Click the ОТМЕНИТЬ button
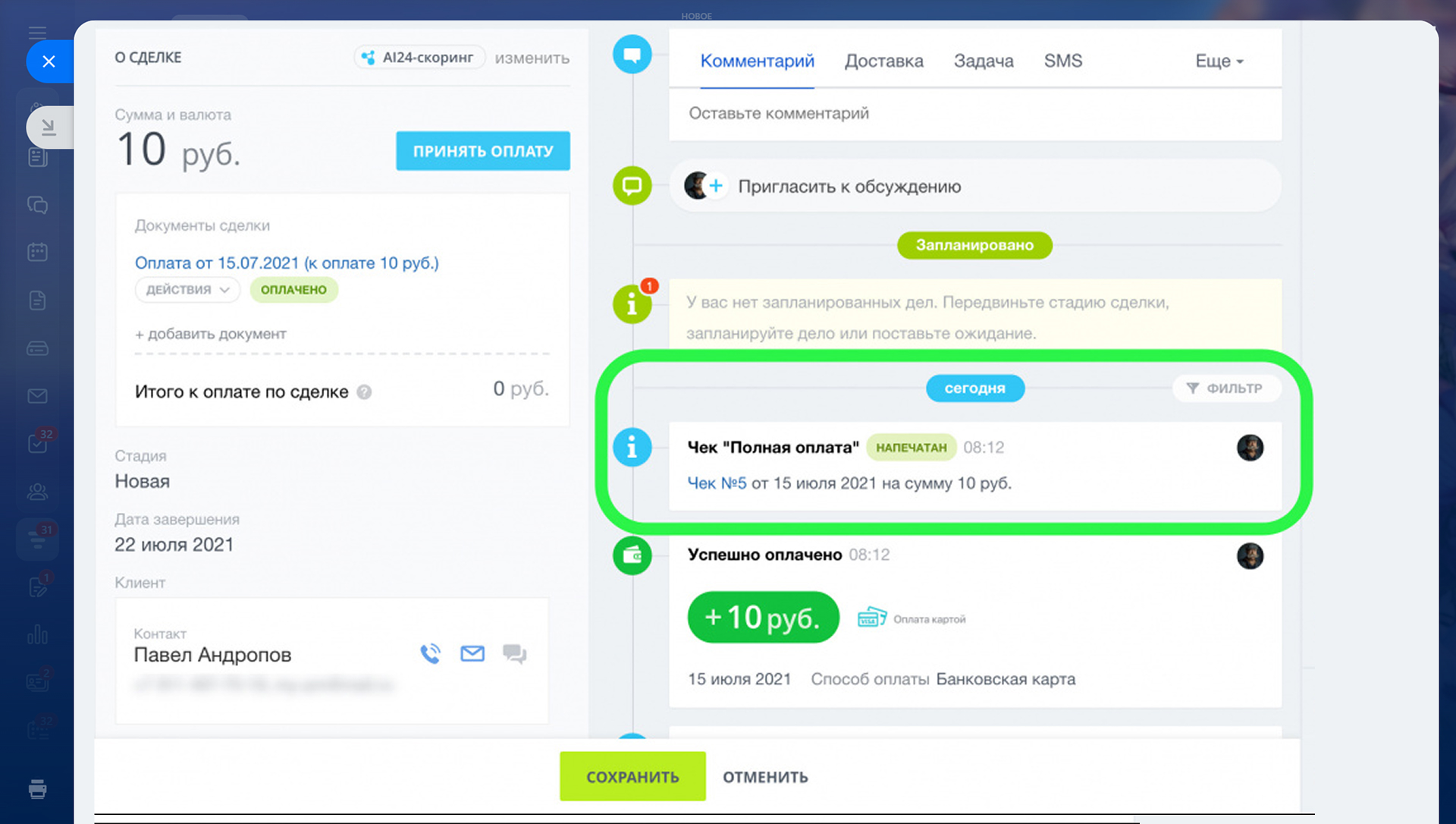Viewport: 1456px width, 824px height. (x=765, y=777)
